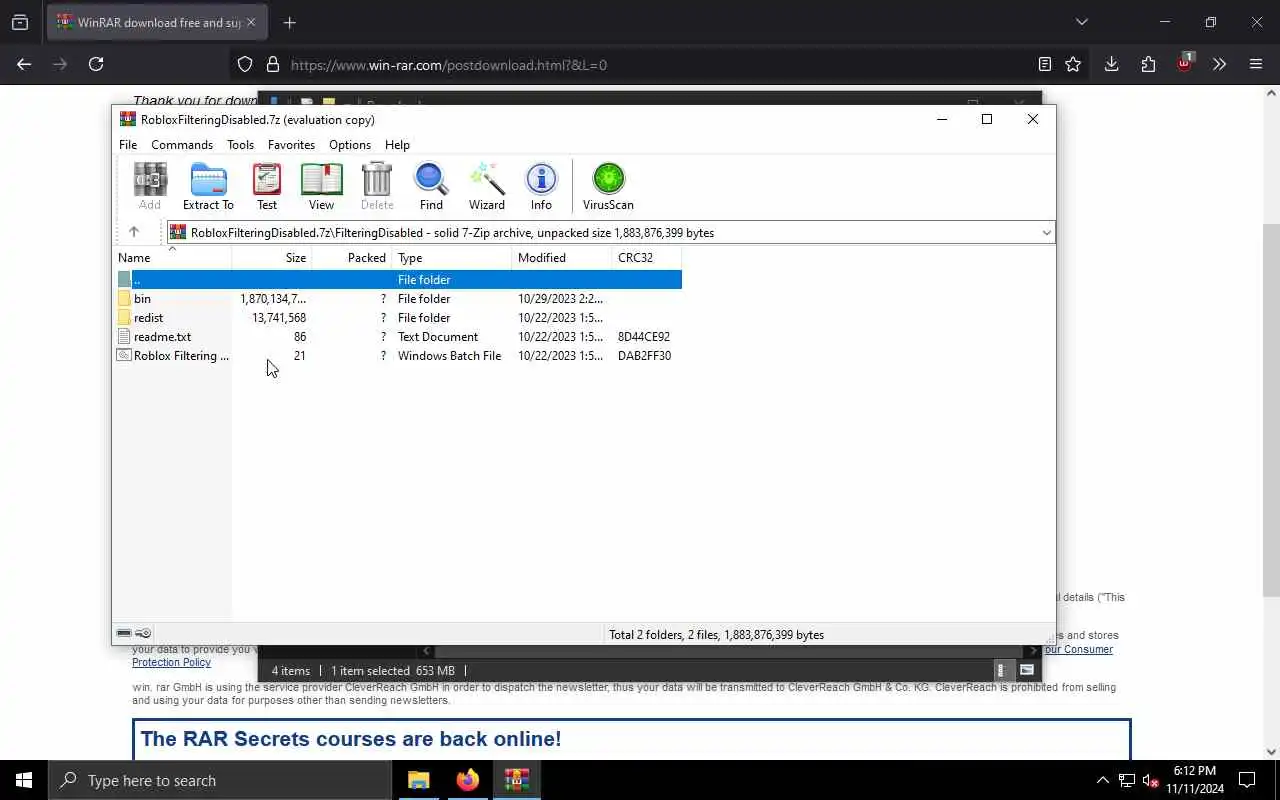
Task: Open the Options menu
Action: pyautogui.click(x=350, y=145)
